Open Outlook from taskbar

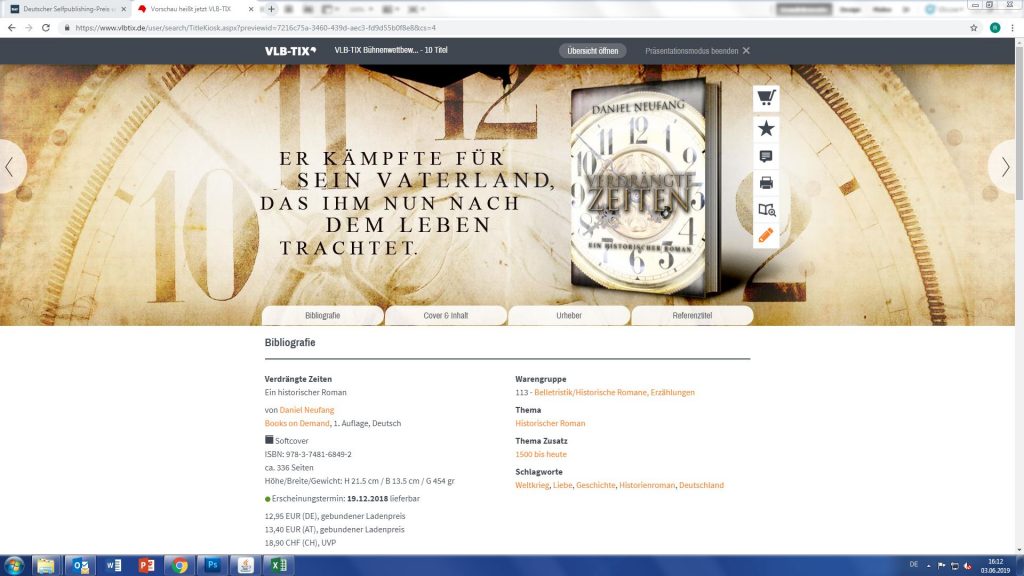[x=80, y=566]
